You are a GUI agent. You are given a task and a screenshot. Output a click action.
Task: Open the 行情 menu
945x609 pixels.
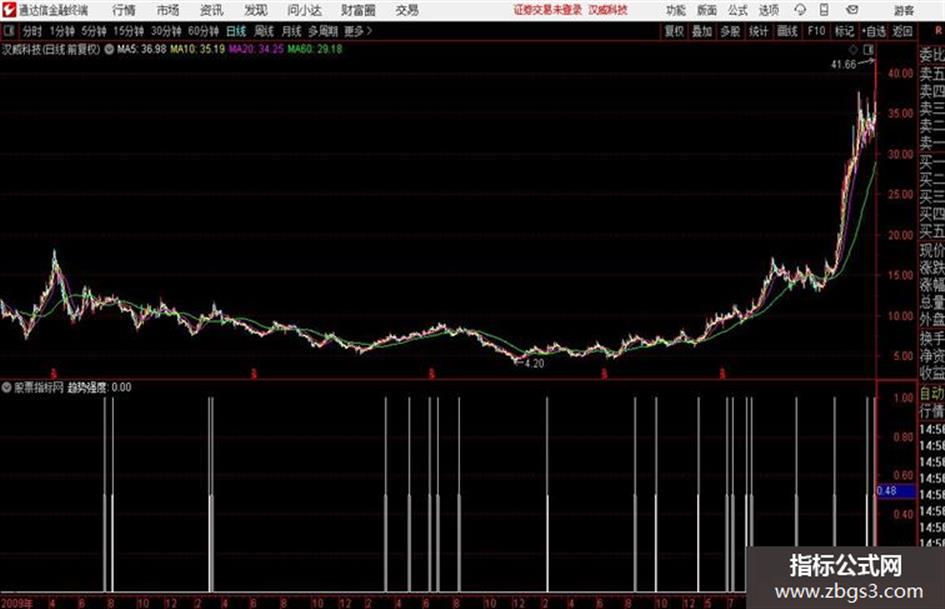[124, 10]
